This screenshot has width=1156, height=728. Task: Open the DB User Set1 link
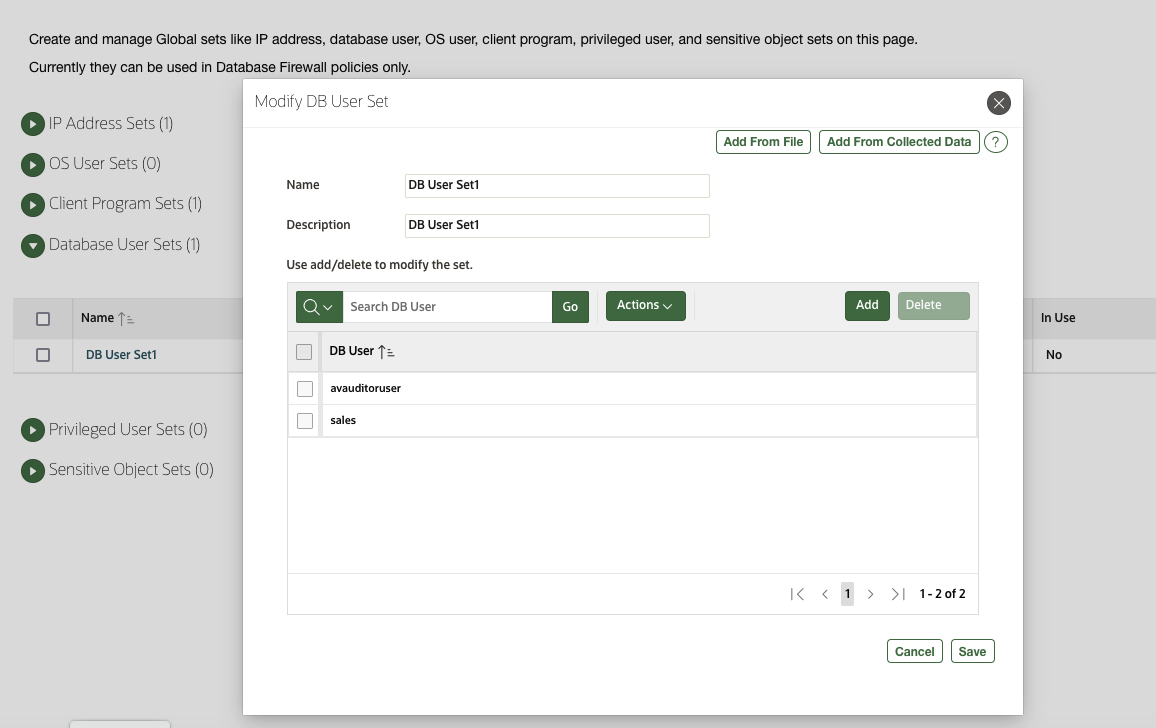[x=121, y=354]
